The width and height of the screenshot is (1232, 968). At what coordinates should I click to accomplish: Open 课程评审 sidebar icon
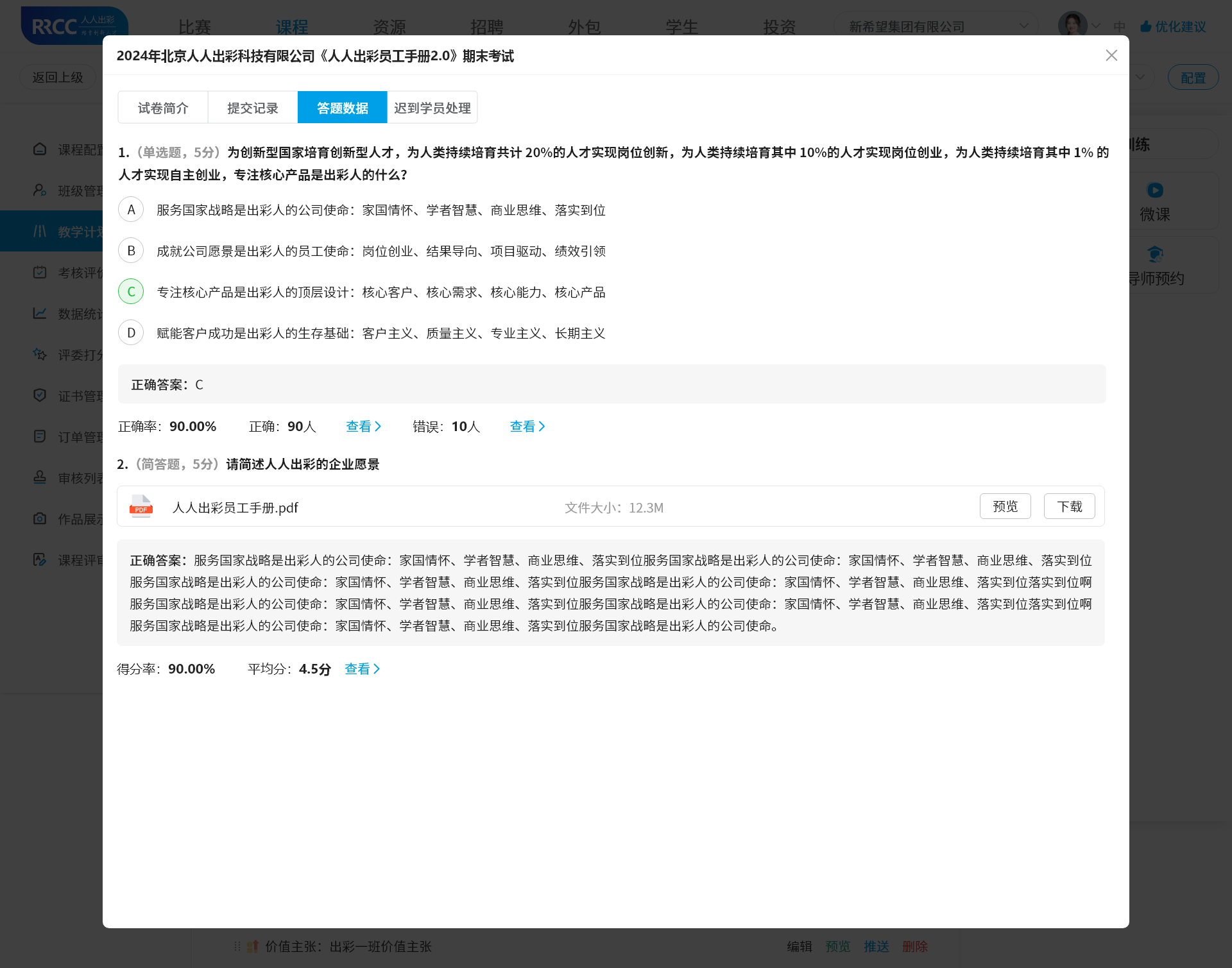(x=40, y=559)
